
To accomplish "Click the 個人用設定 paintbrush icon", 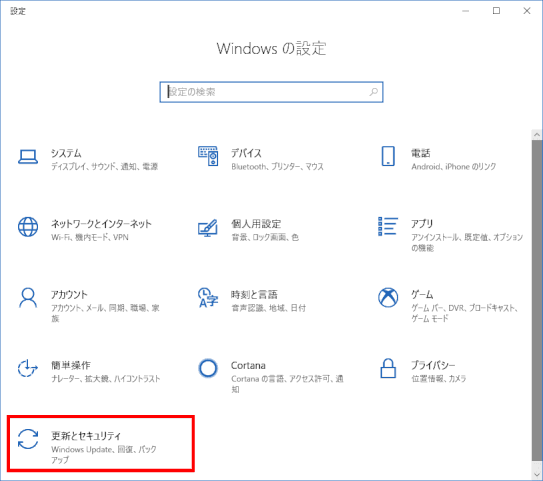I will click(208, 228).
